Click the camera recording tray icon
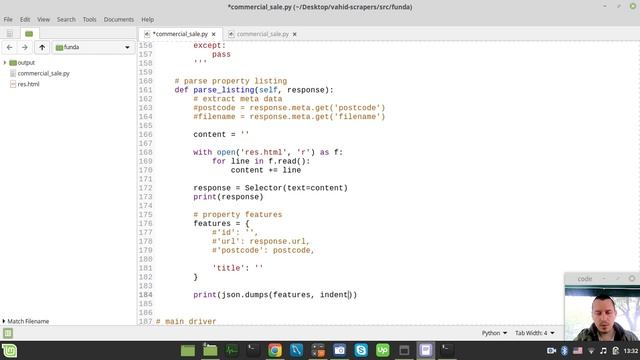This screenshot has width=640, height=360. click(551, 351)
